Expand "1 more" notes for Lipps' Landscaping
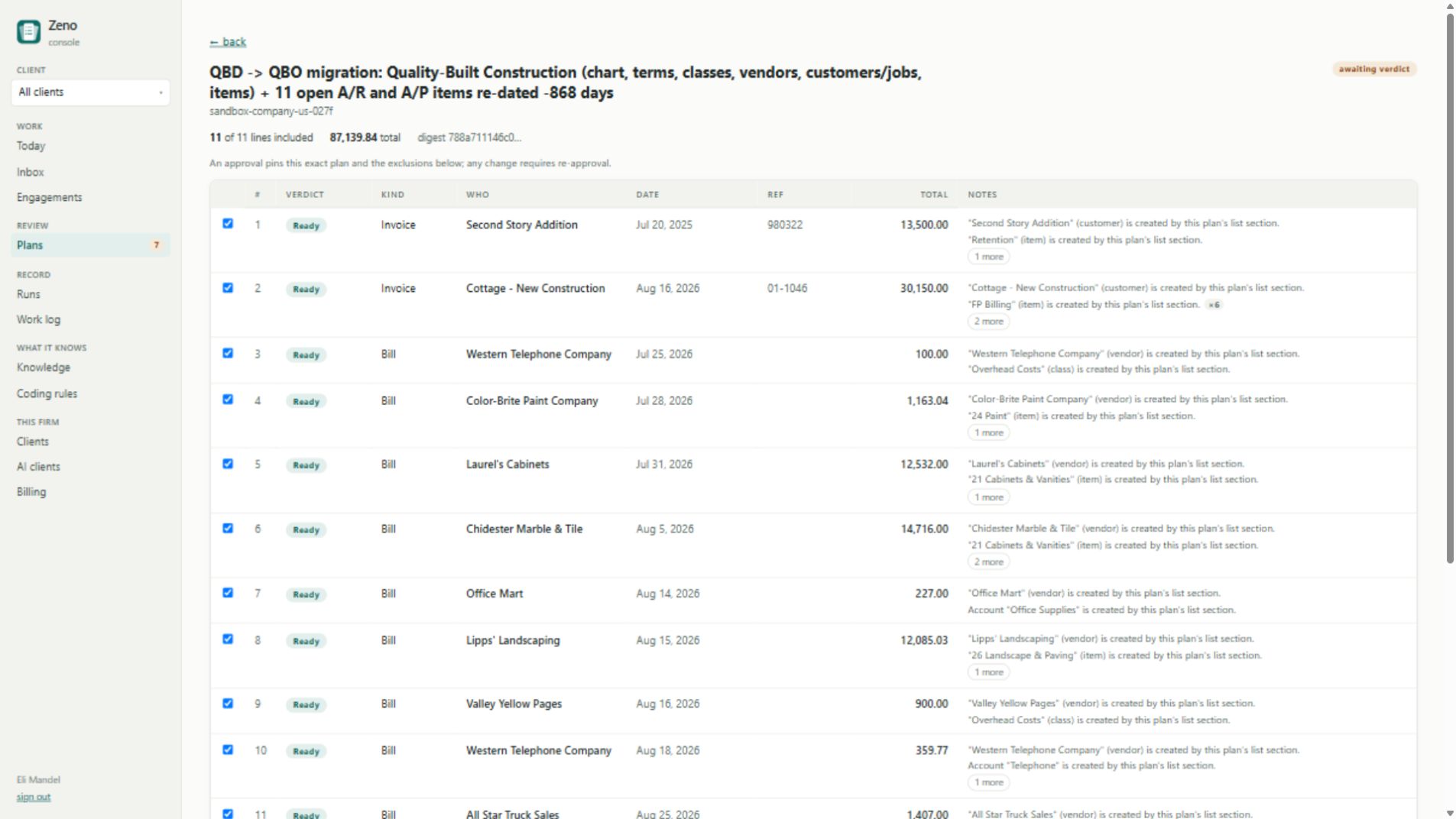This screenshot has height=819, width=1456. pyautogui.click(x=988, y=672)
